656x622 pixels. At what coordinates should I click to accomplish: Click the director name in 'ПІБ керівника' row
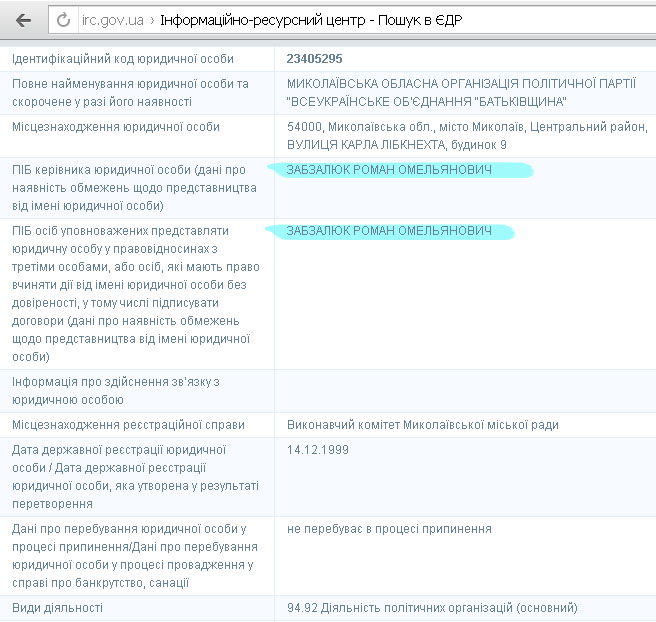[389, 170]
